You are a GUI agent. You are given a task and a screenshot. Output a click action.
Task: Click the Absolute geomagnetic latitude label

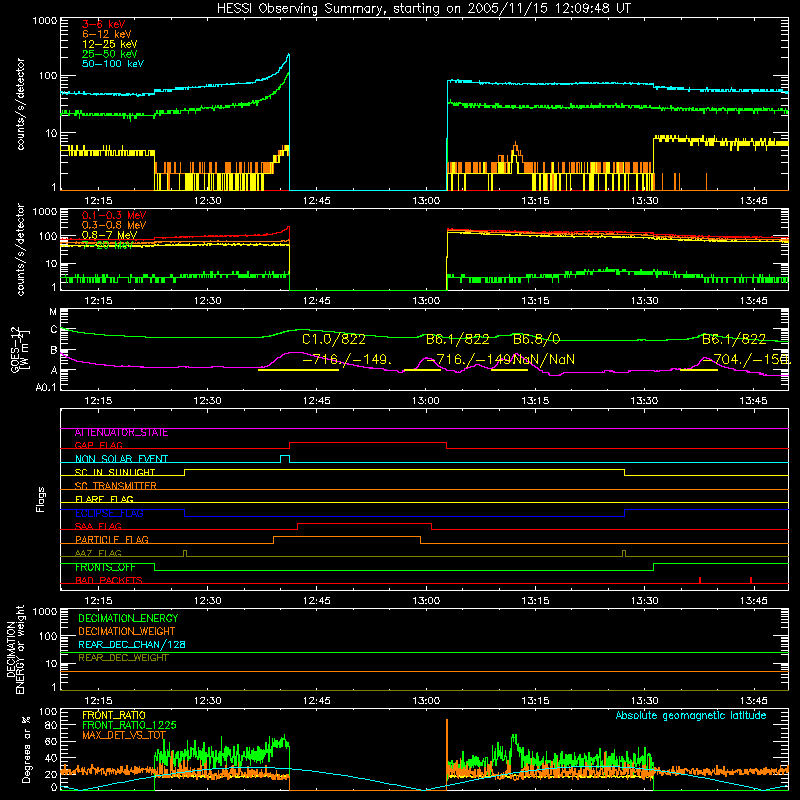(x=691, y=716)
